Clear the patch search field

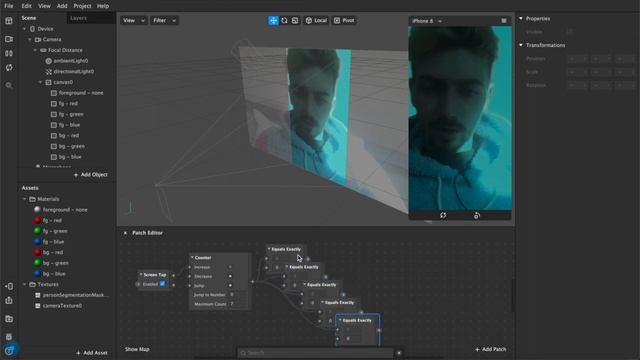pos(399,353)
